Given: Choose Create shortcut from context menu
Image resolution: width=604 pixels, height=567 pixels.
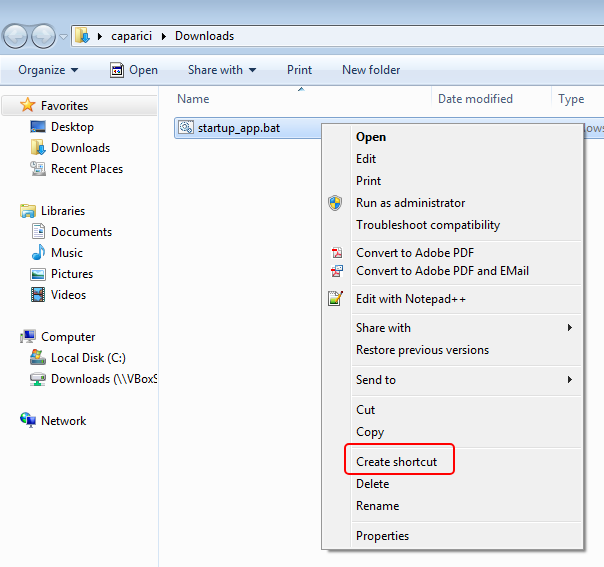Looking at the screenshot, I should (x=396, y=461).
